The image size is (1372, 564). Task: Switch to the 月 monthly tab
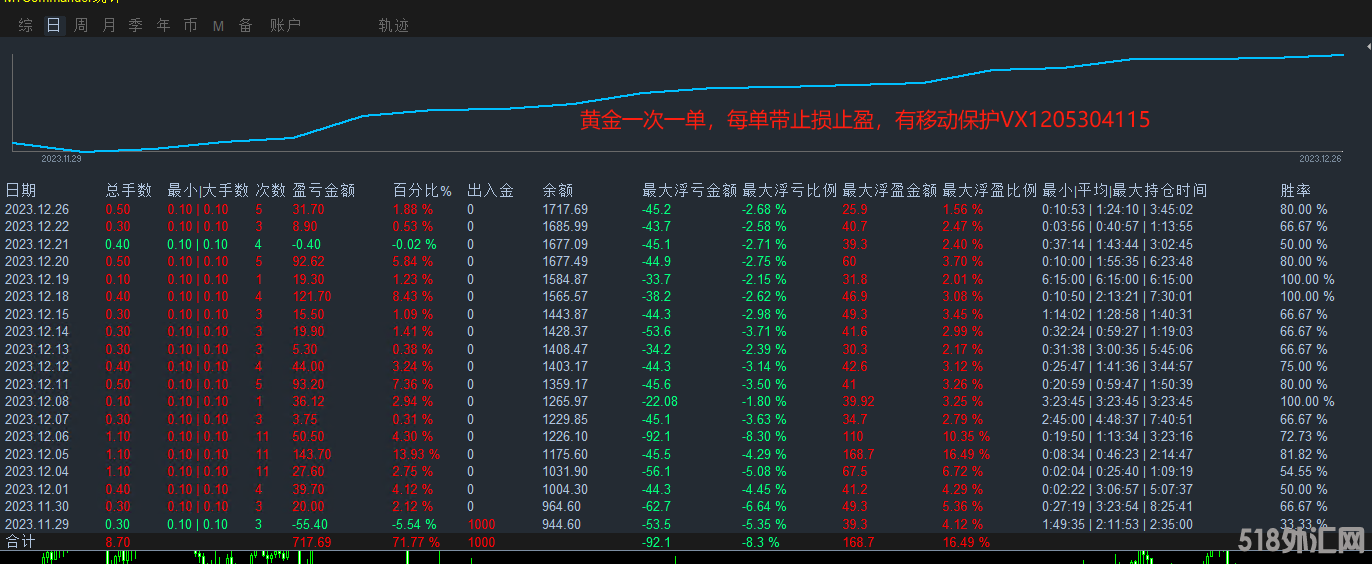109,26
